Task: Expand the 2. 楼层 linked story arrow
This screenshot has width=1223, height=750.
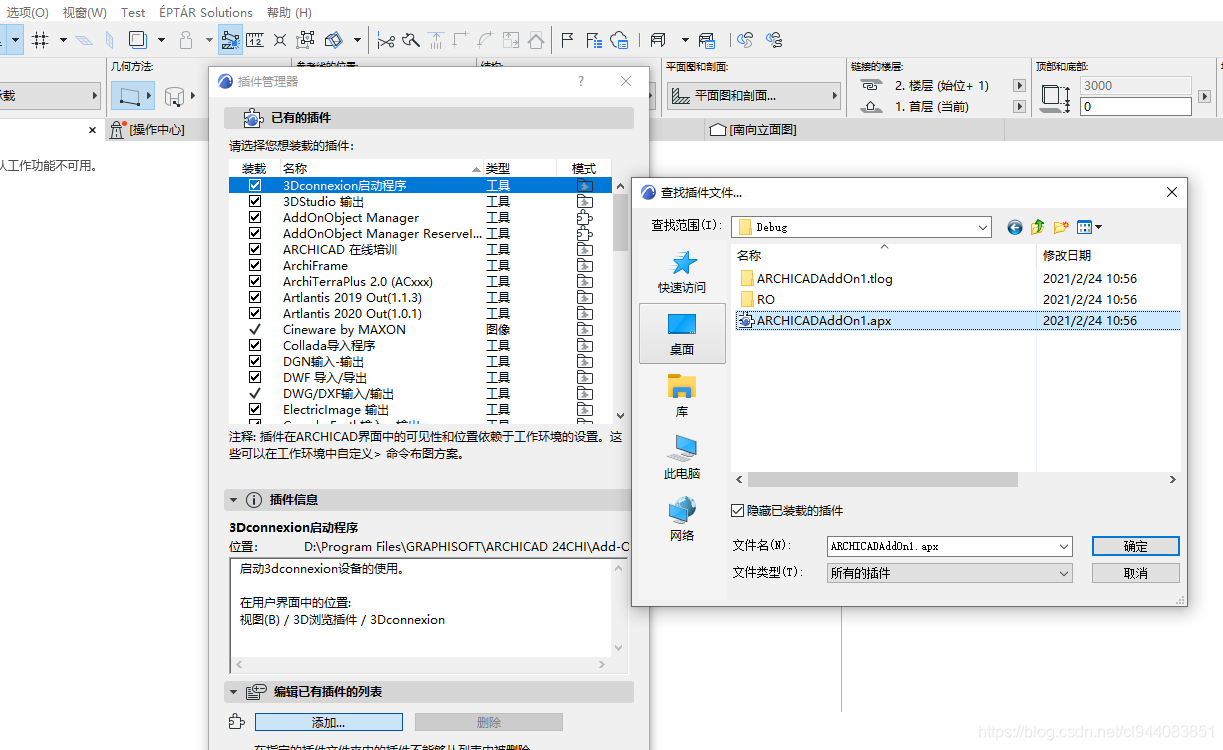Action: [1019, 86]
